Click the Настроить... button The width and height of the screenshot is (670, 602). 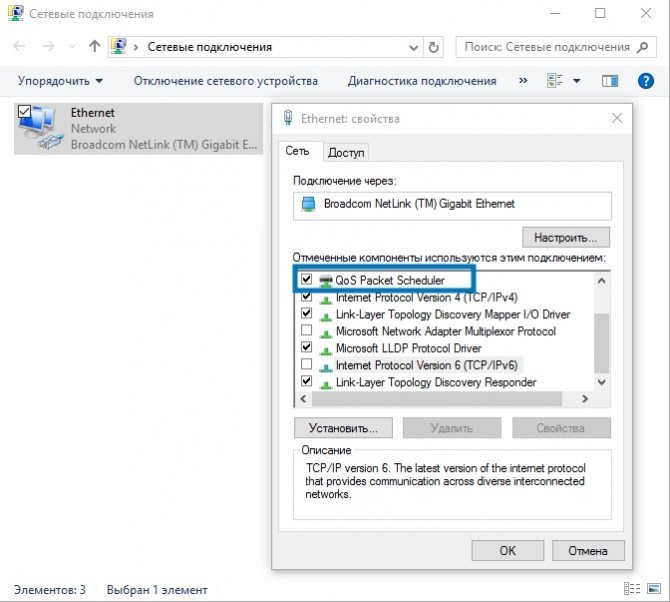click(566, 237)
